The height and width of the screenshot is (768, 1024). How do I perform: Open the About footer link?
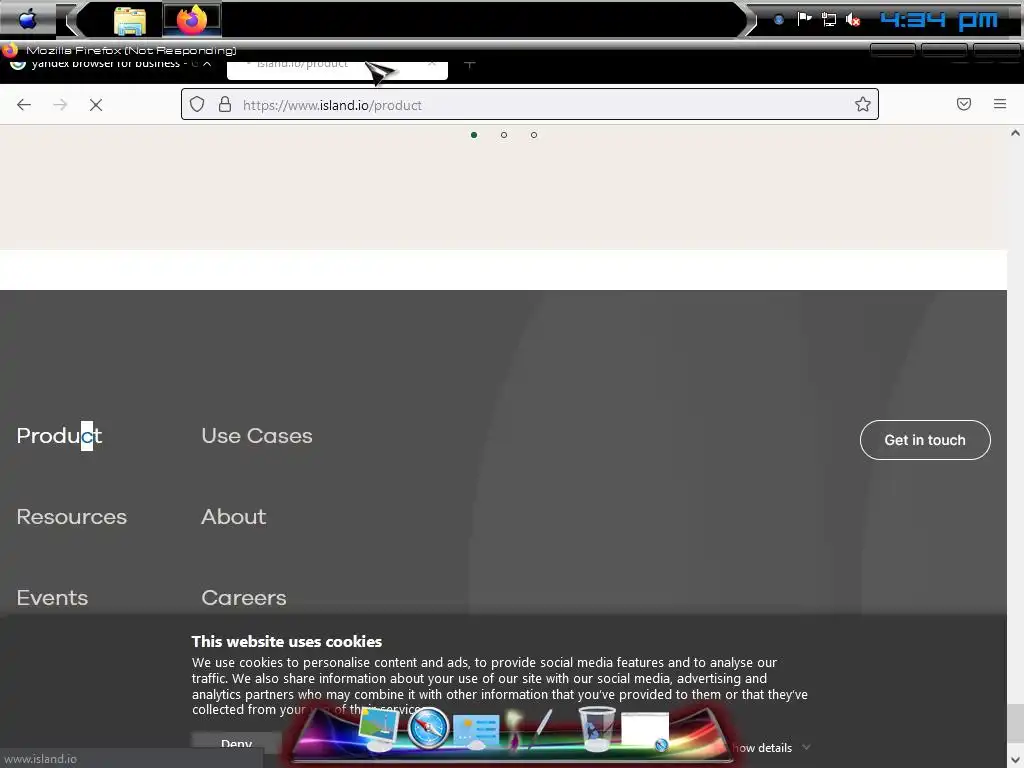pos(234,517)
